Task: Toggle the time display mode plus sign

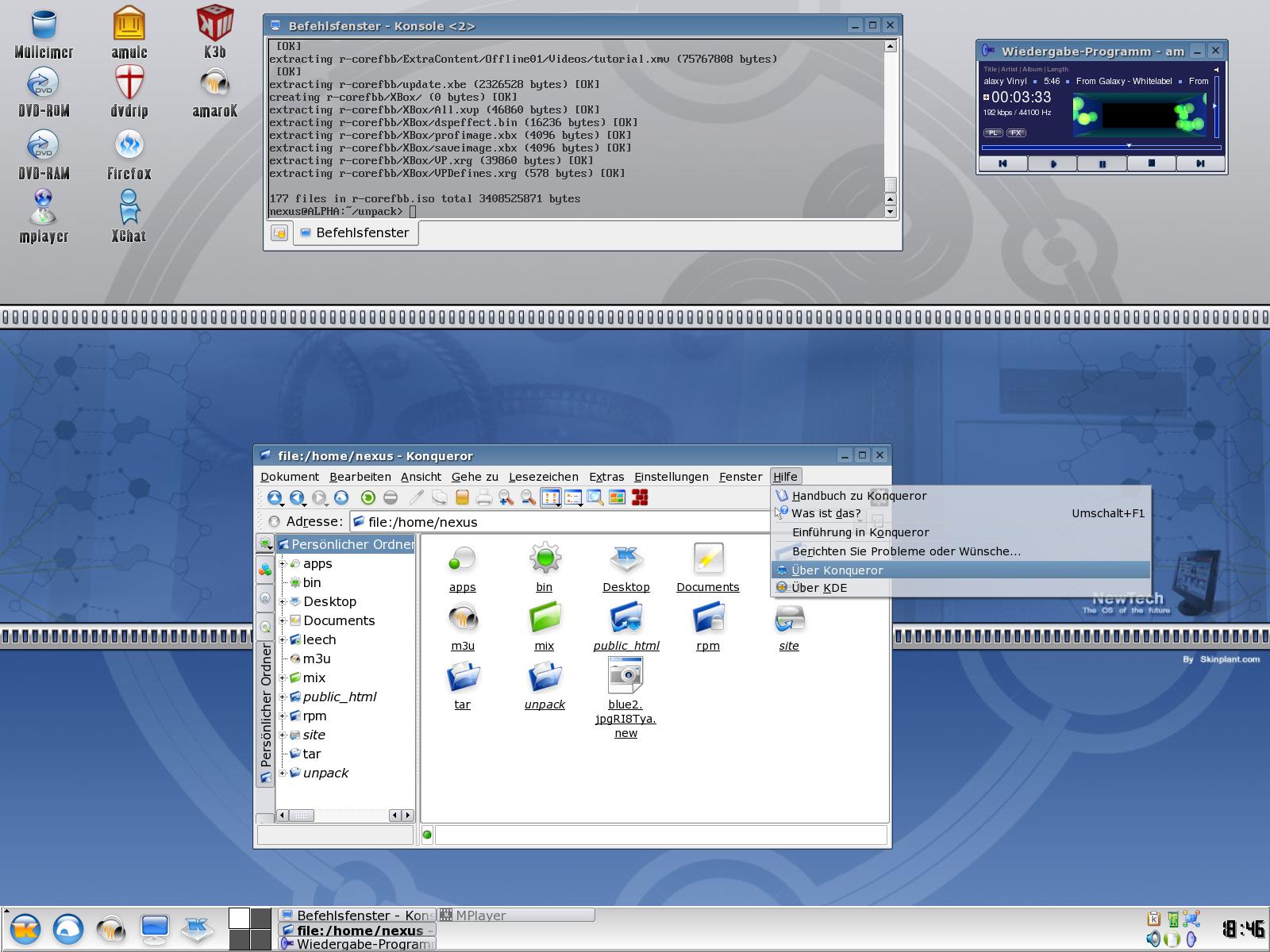Action: (987, 98)
